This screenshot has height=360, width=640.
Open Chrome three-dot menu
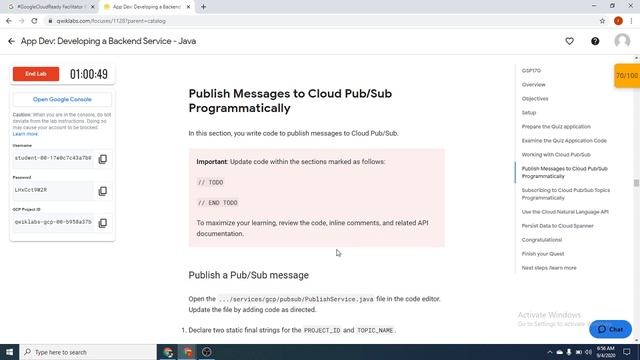(x=631, y=21)
